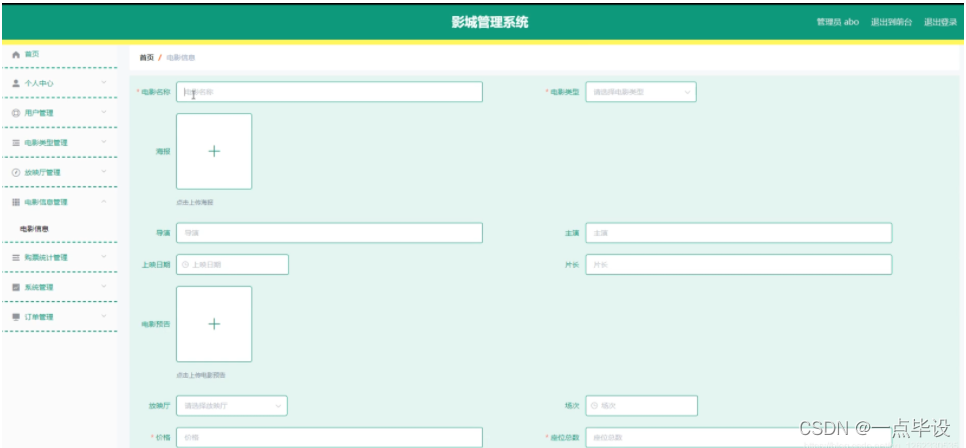Click the 电影类型管理 list icon
Image resolution: width=966 pixels, height=448 pixels.
[x=17, y=142]
